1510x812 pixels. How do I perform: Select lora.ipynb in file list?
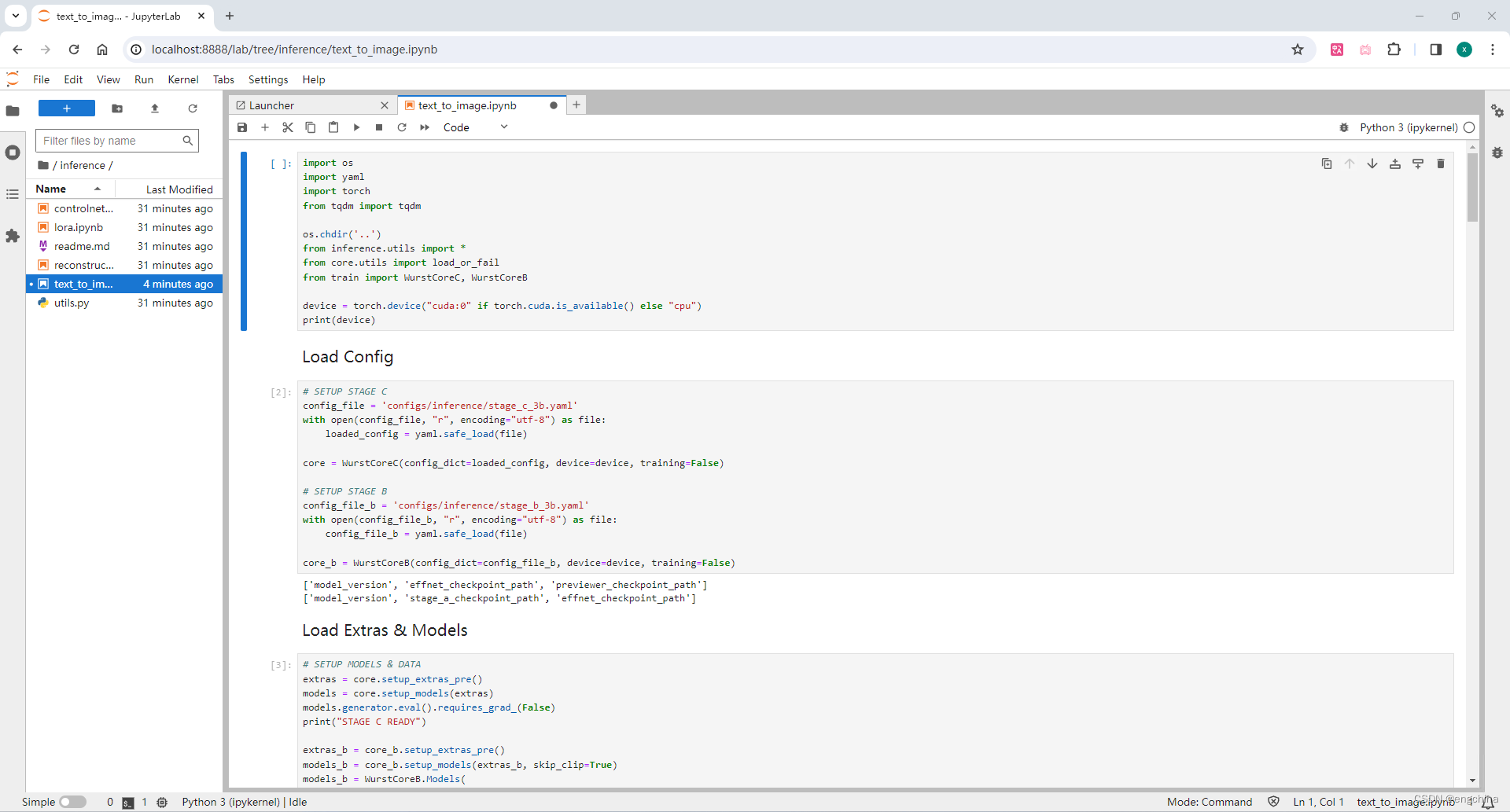click(125, 227)
